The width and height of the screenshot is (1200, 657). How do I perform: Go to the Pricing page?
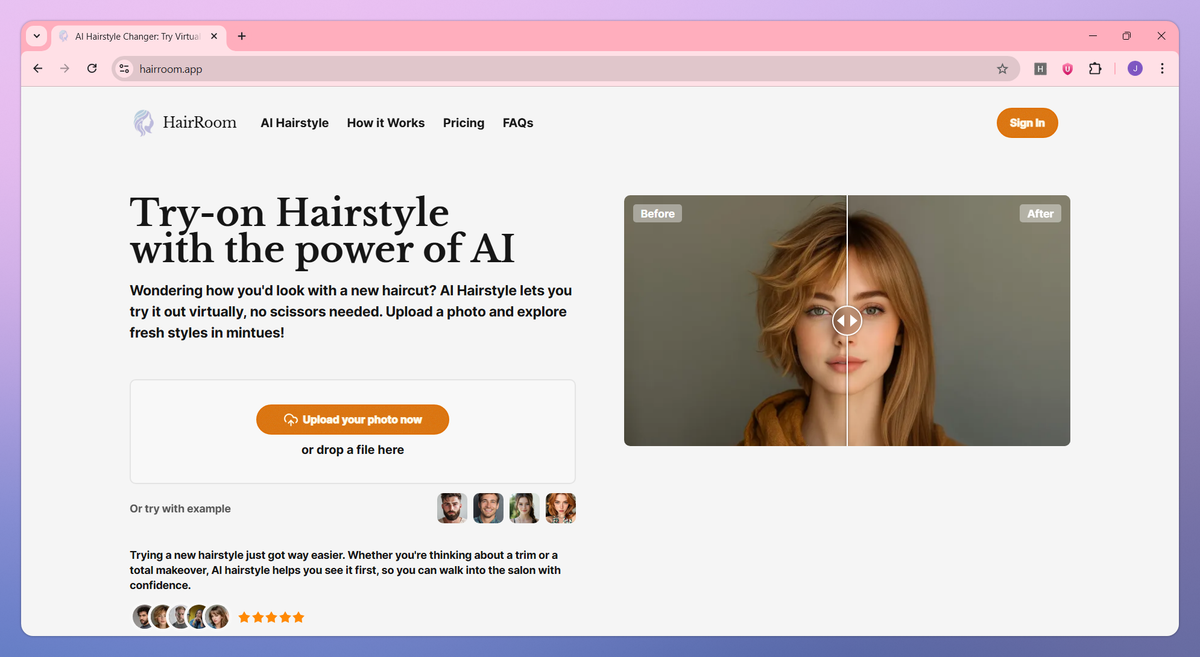464,123
